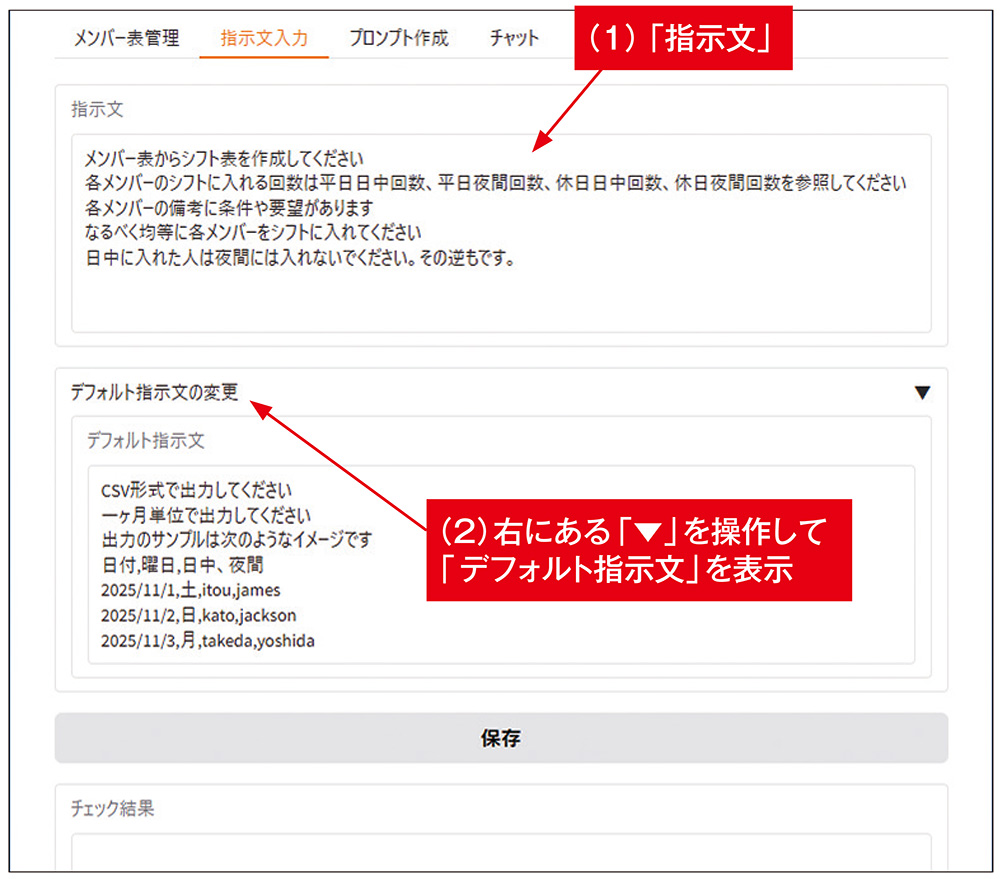This screenshot has width=1000, height=879.
Task: Select the 指示文入力 tab
Action: (264, 38)
